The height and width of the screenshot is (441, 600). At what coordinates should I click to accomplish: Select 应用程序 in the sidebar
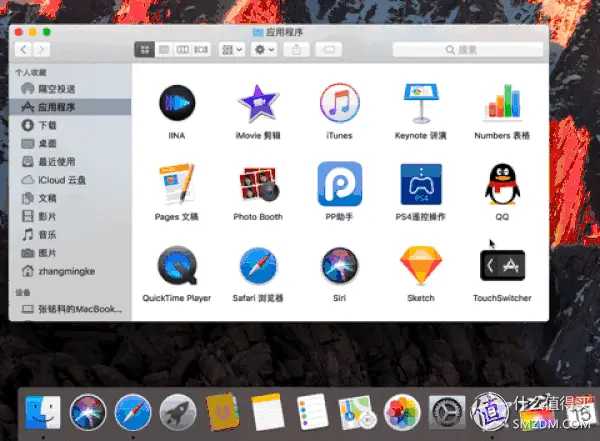(x=70, y=107)
